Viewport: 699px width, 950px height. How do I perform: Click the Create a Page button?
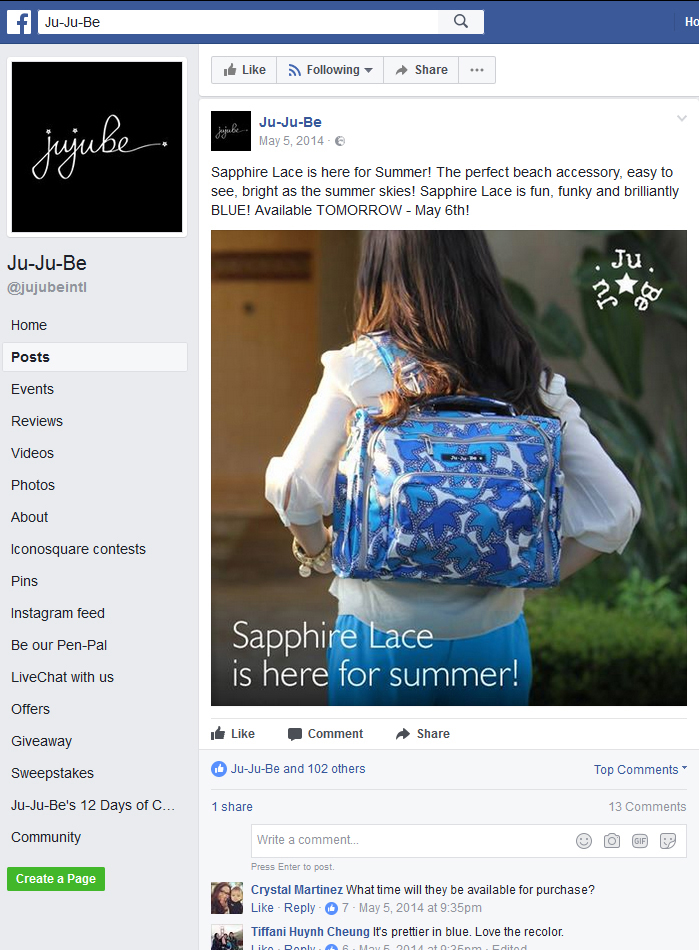56,879
